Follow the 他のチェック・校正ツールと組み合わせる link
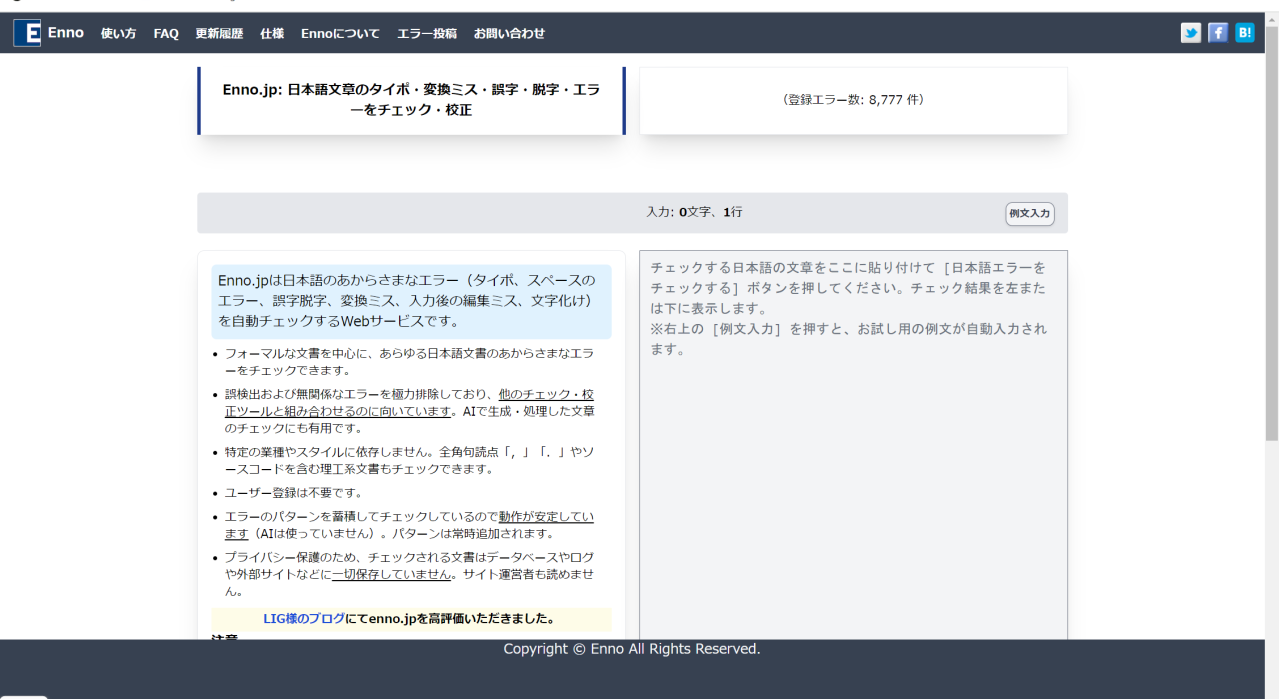The width and height of the screenshot is (1279, 699). (x=409, y=403)
